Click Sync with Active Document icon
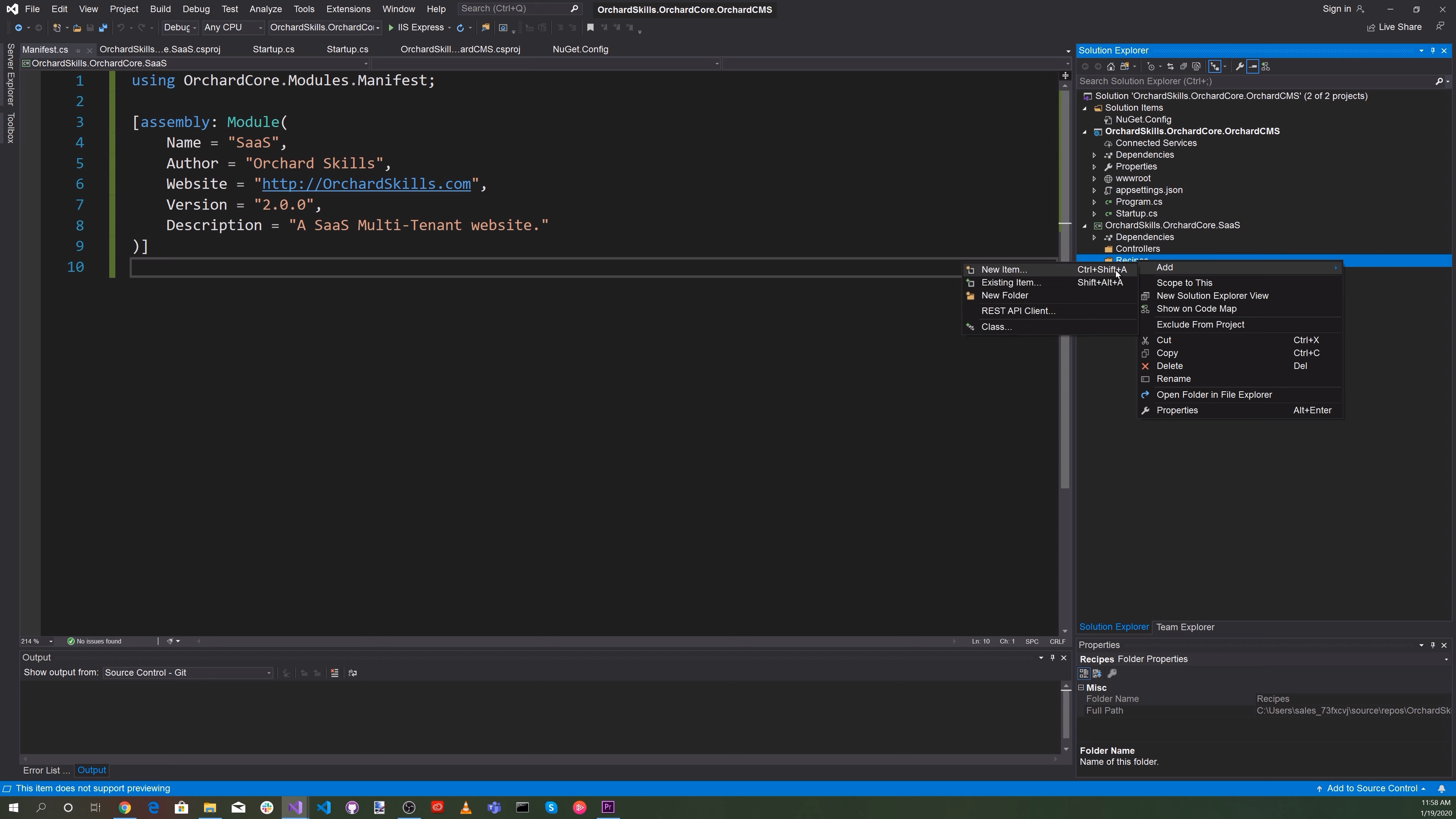The width and height of the screenshot is (1456, 819). click(1170, 67)
